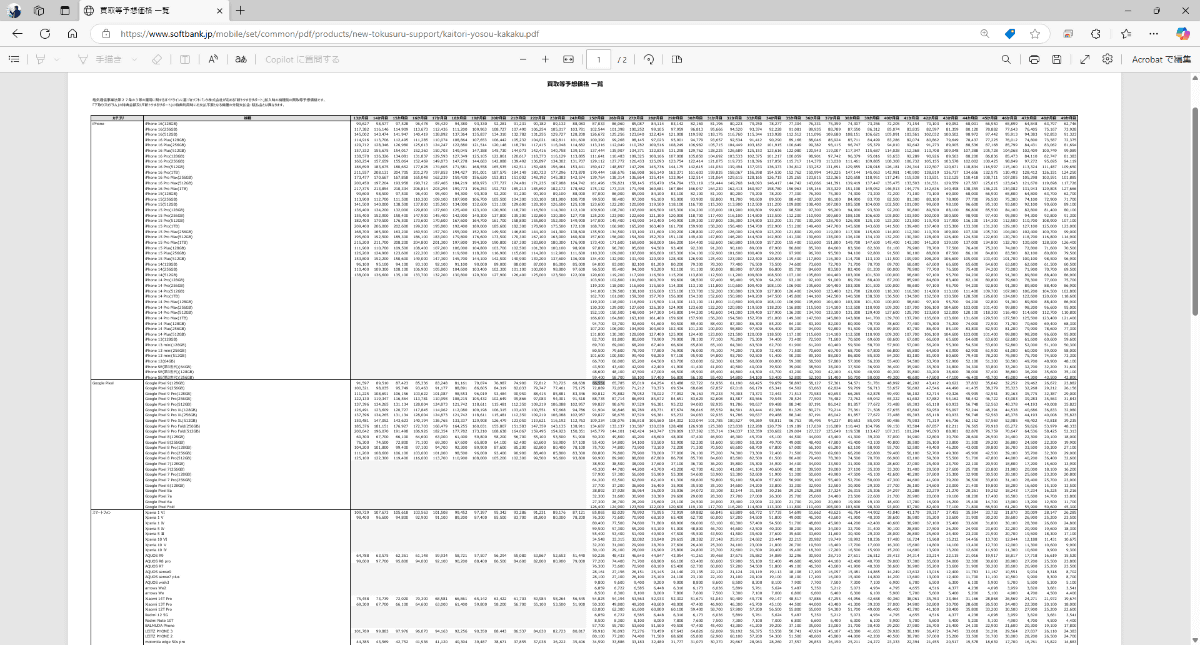This screenshot has width=1200, height=645.
Task: Expand the highlight color options dropdown
Action: coord(56,59)
